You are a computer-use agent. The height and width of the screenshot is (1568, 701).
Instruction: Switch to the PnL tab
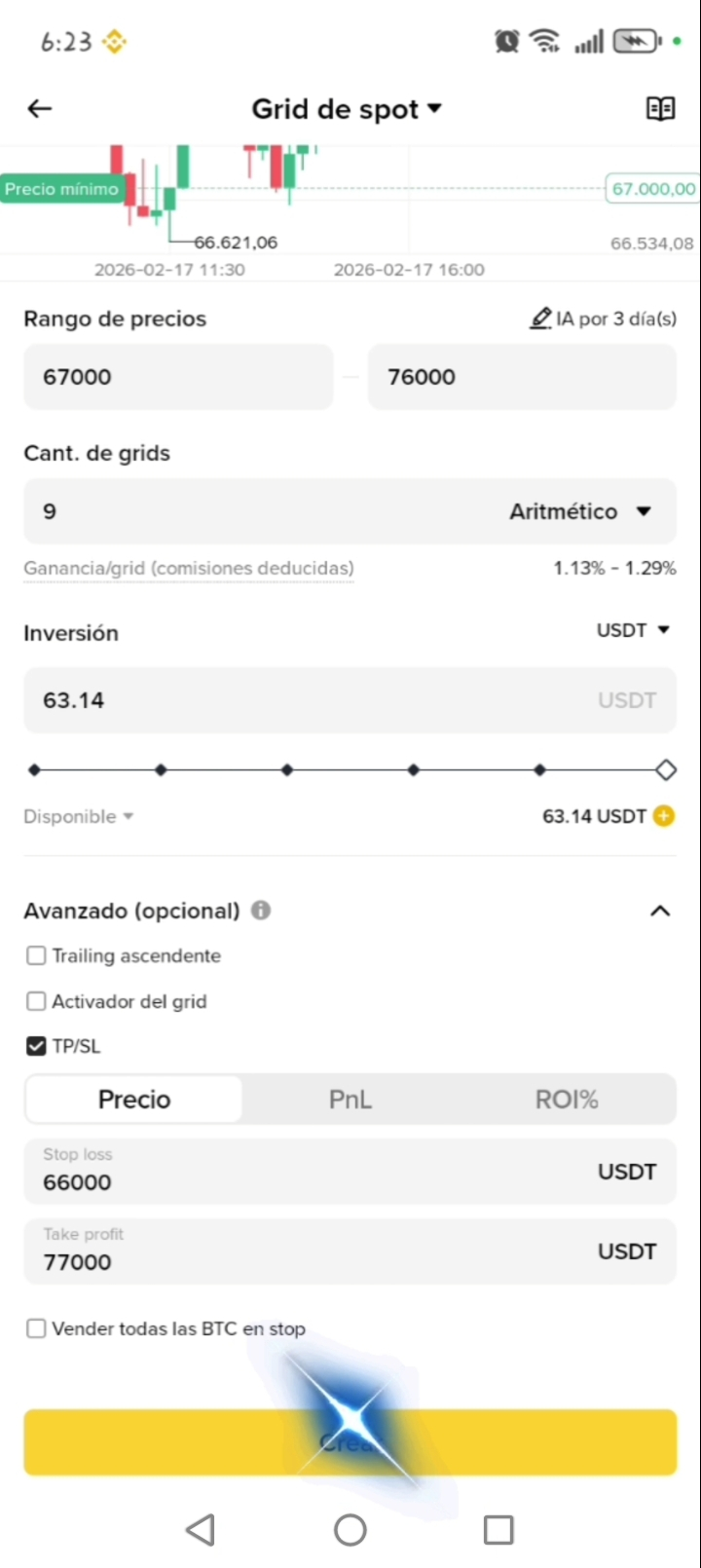pyautogui.click(x=350, y=1100)
